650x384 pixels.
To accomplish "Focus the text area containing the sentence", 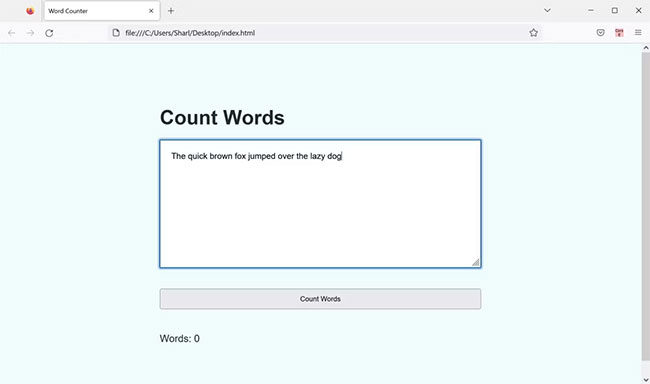I will (320, 204).
